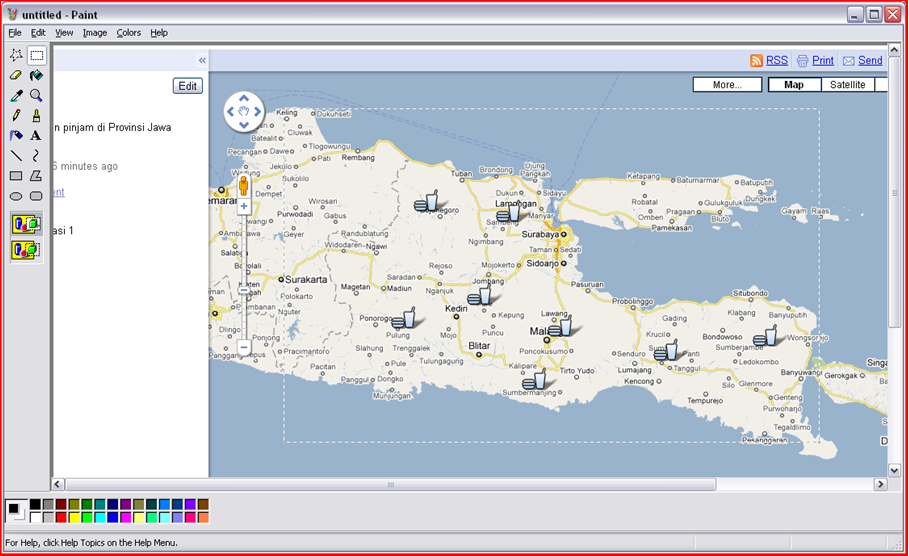Pick the bright red color swatch
This screenshot has height=556, width=909.
[62, 517]
